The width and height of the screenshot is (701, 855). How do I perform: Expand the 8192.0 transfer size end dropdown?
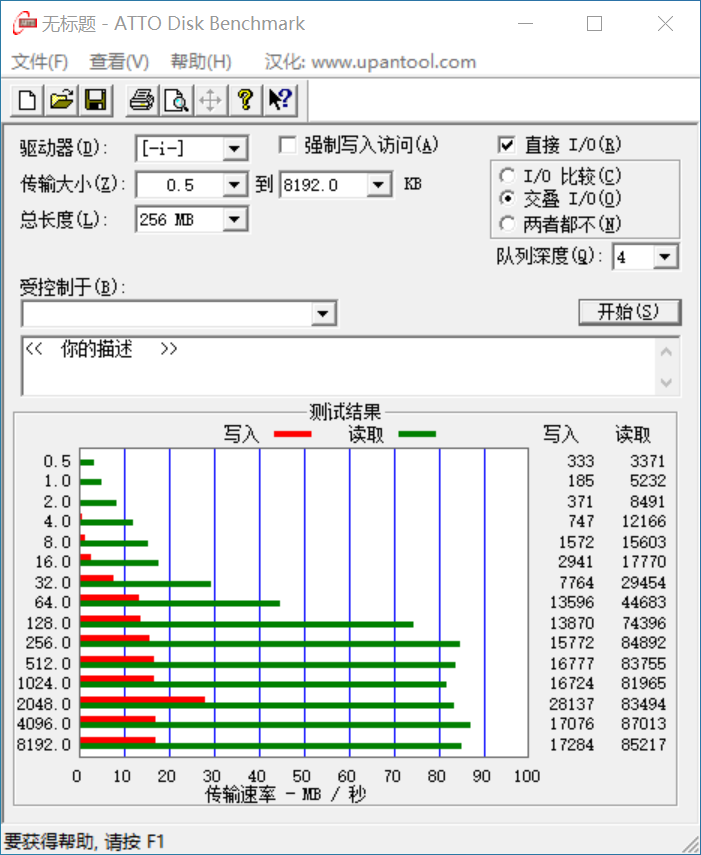378,185
